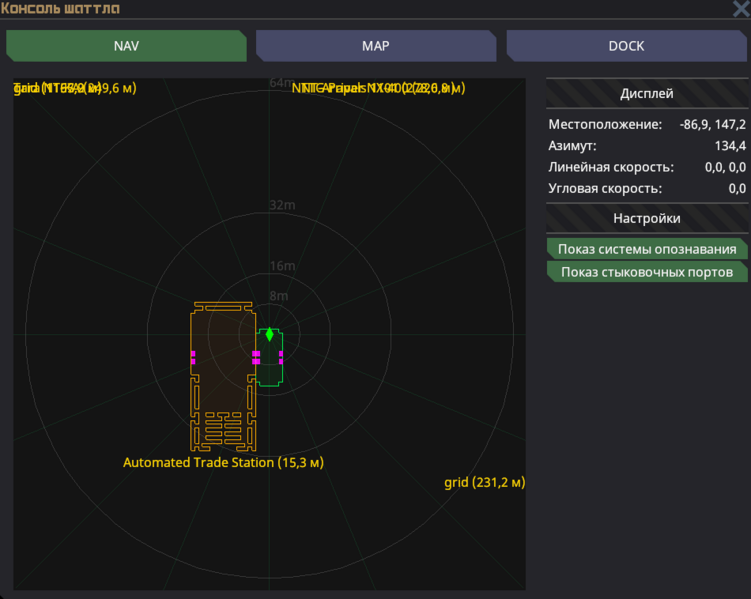Open the DOCK tab
Screen dimensions: 751x599
pyautogui.click(x=626, y=46)
